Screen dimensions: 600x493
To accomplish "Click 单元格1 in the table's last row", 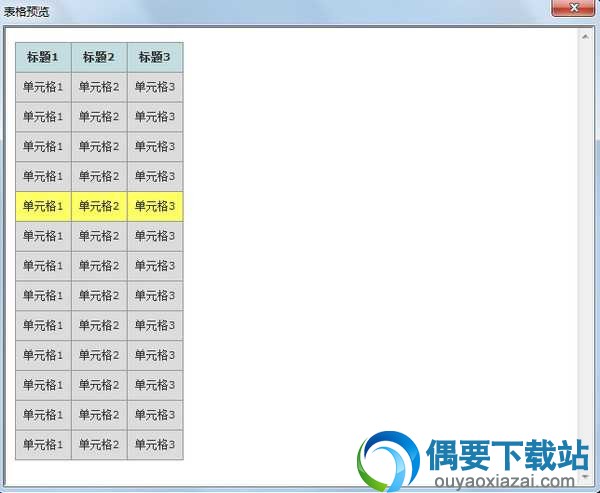I will (43, 445).
